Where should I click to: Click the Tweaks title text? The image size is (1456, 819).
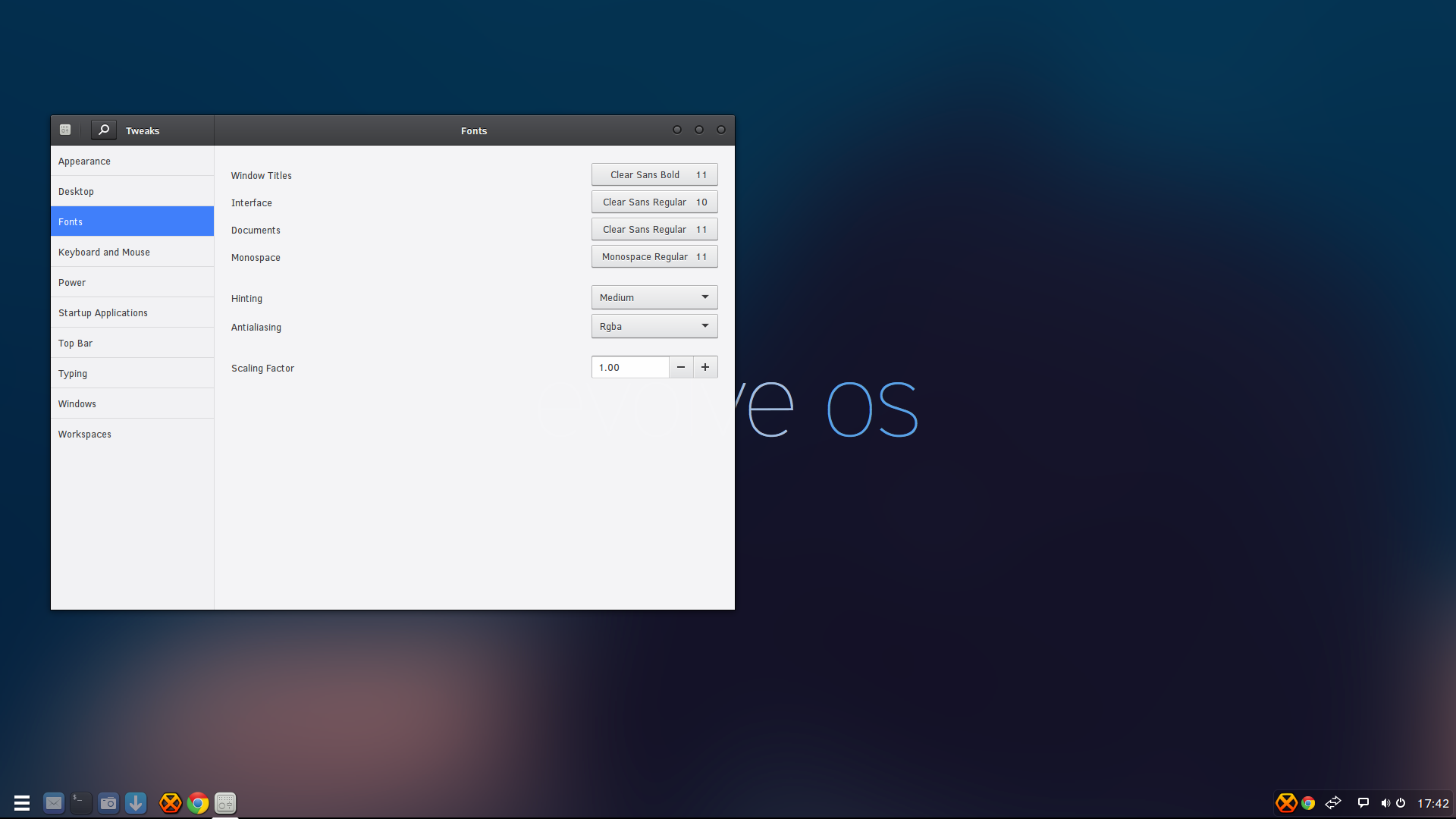pos(143,130)
